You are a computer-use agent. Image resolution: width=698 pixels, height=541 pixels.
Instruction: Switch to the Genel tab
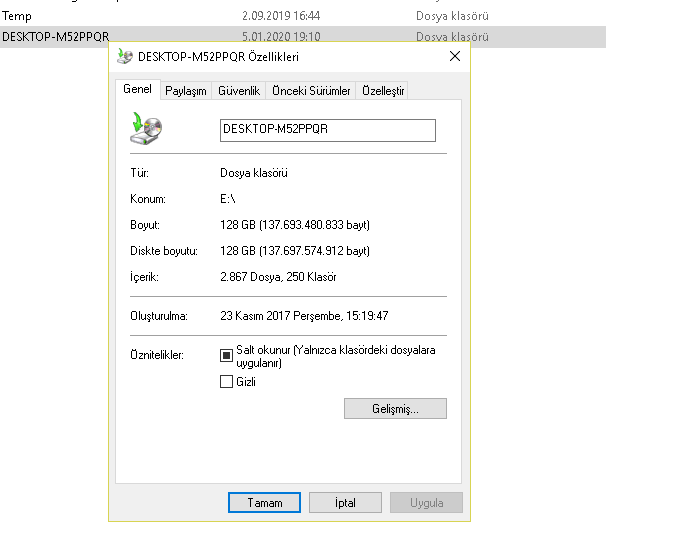[138, 89]
